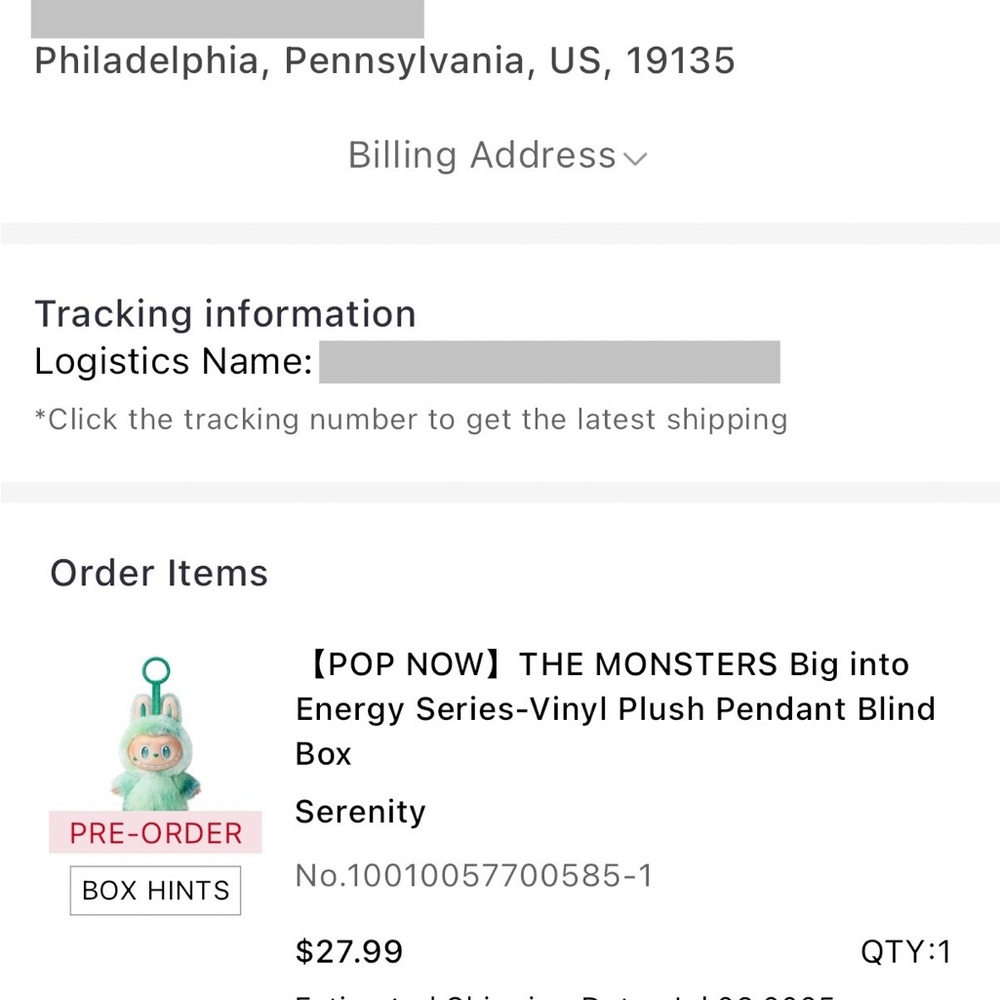The width and height of the screenshot is (1000, 1000).
Task: Click the order number No.10010057700585-1
Action: (x=473, y=876)
